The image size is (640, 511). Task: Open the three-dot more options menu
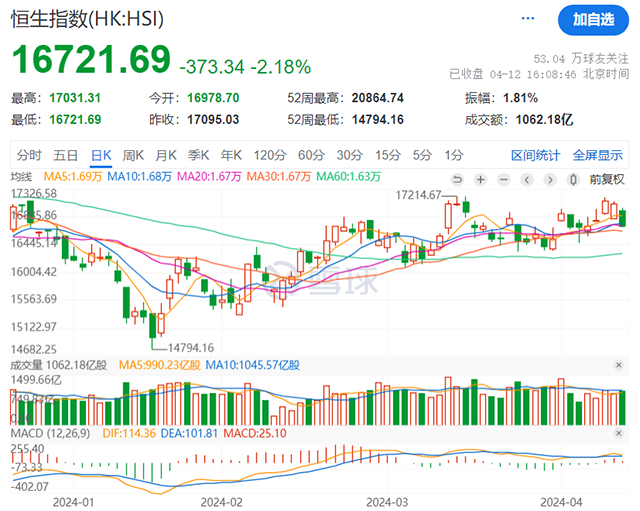(x=527, y=18)
